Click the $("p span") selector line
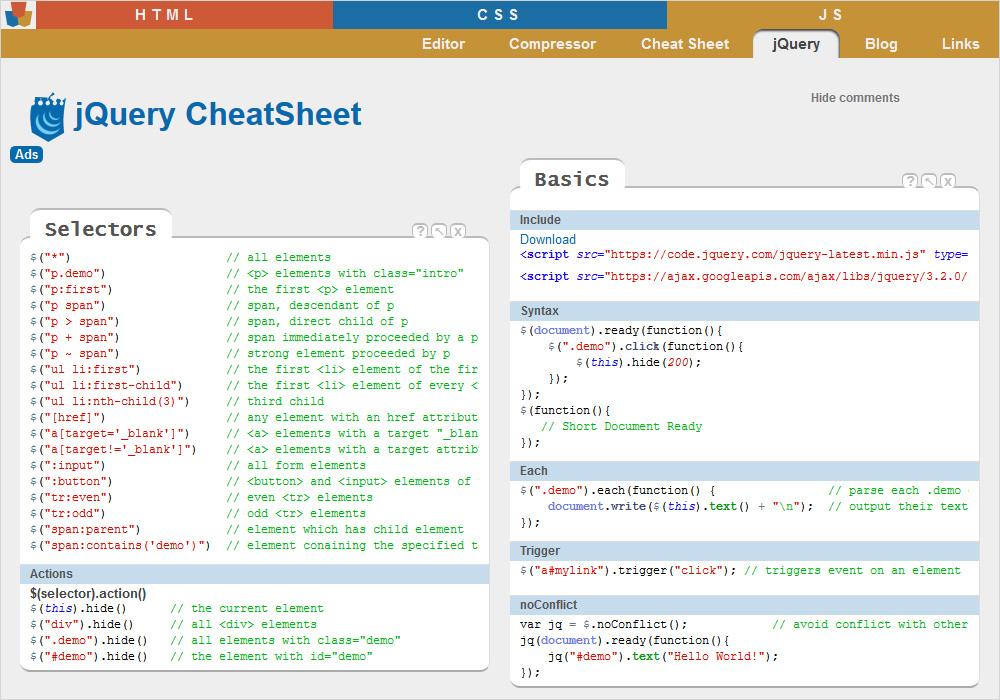 click(212, 305)
